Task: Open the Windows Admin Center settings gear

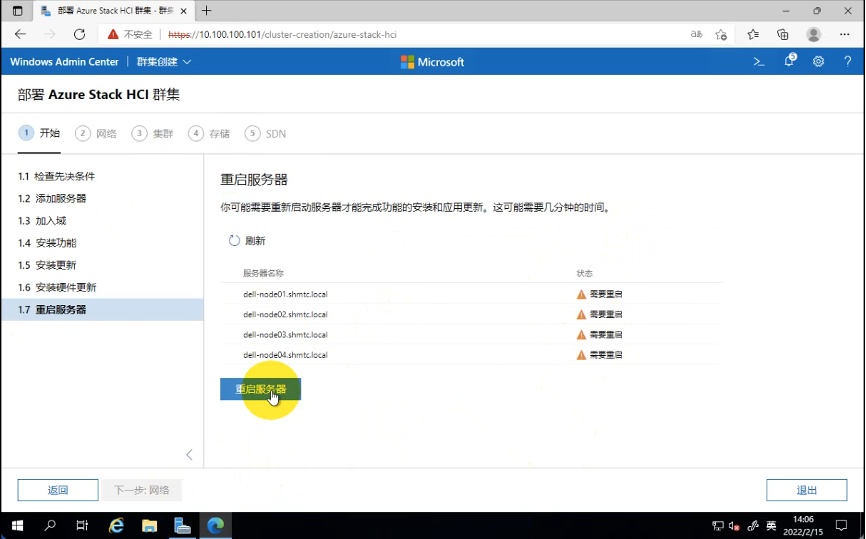Action: click(x=819, y=62)
